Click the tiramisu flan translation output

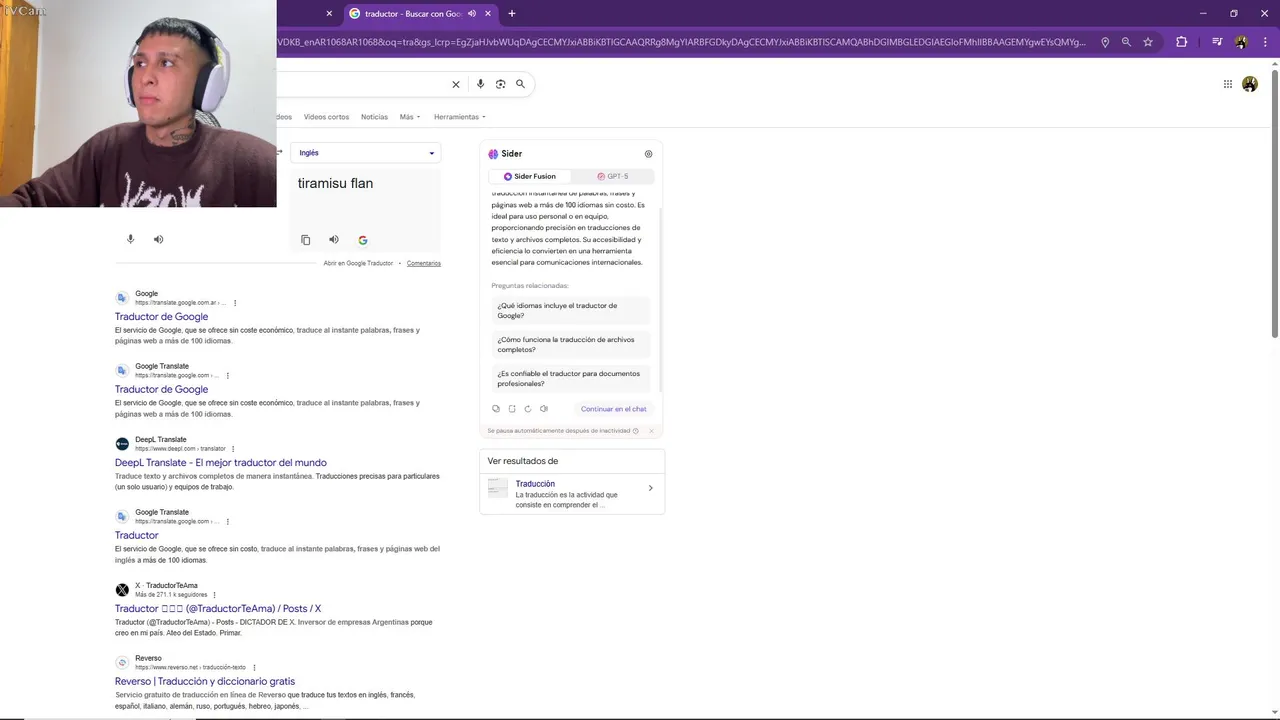click(335, 183)
